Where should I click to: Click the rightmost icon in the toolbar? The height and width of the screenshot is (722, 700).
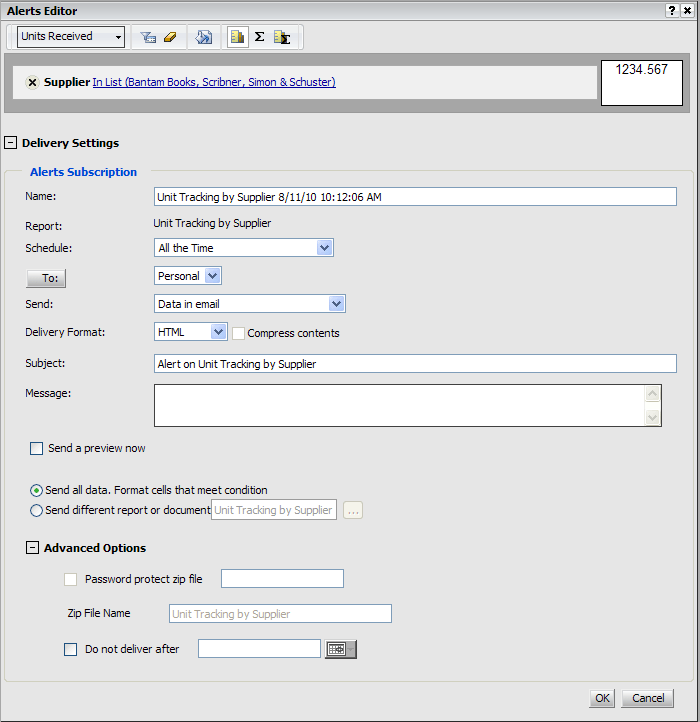coord(282,37)
